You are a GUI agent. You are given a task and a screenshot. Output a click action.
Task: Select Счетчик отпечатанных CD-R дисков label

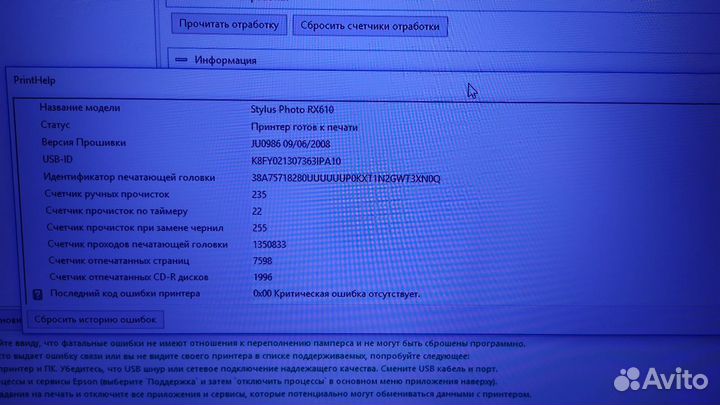coord(129,277)
